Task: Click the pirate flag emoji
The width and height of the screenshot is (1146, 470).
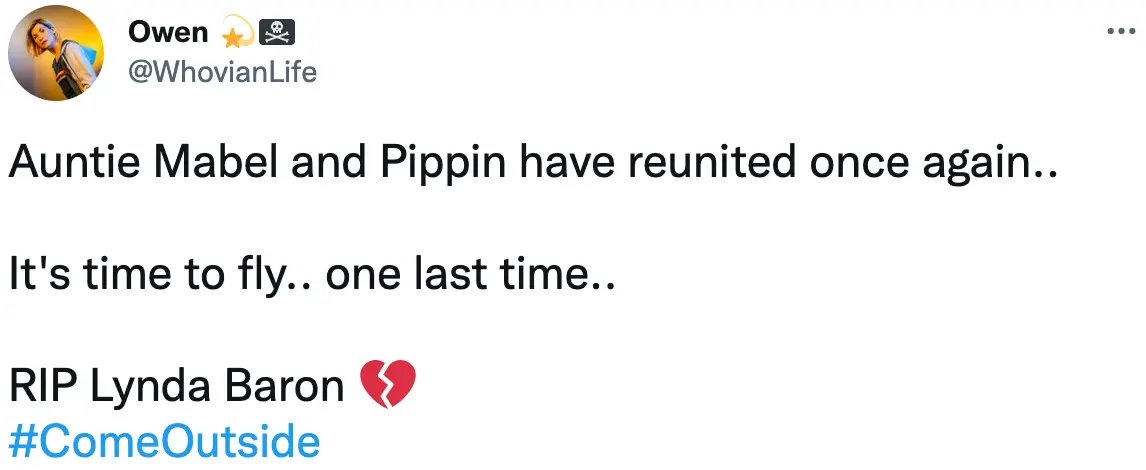Action: pyautogui.click(x=275, y=34)
